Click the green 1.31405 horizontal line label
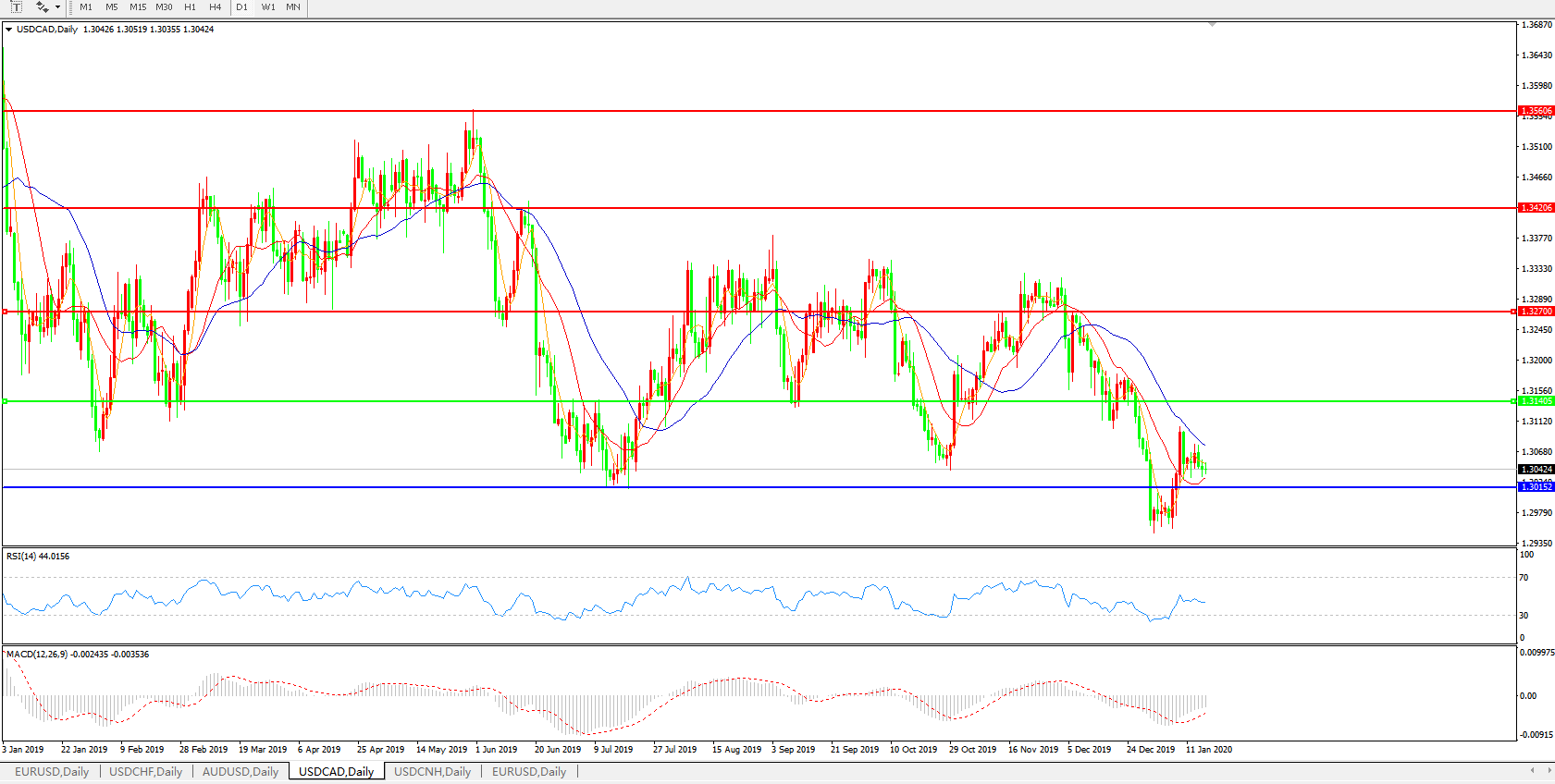The width and height of the screenshot is (1555, 784). [x=1536, y=401]
